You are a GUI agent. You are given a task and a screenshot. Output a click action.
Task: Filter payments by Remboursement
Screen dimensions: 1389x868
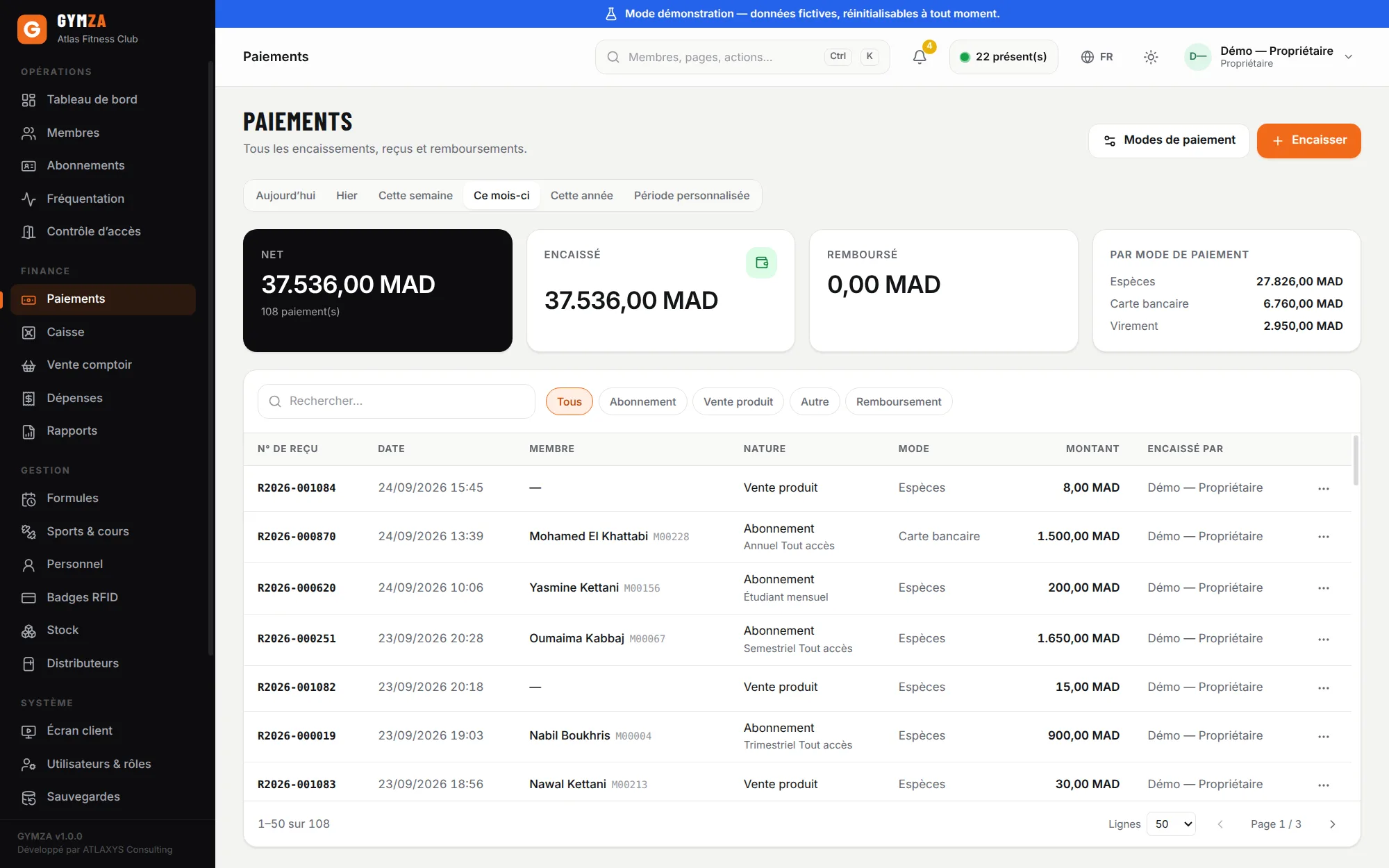[898, 401]
